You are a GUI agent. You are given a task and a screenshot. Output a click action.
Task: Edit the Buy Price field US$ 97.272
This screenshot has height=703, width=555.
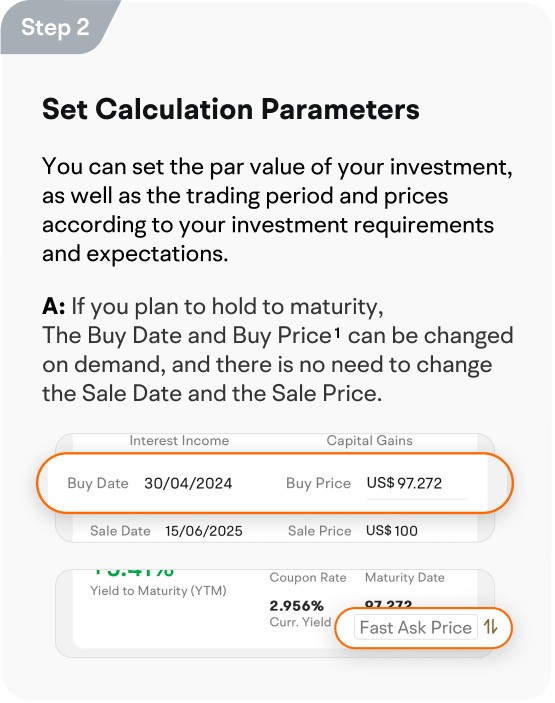[417, 483]
